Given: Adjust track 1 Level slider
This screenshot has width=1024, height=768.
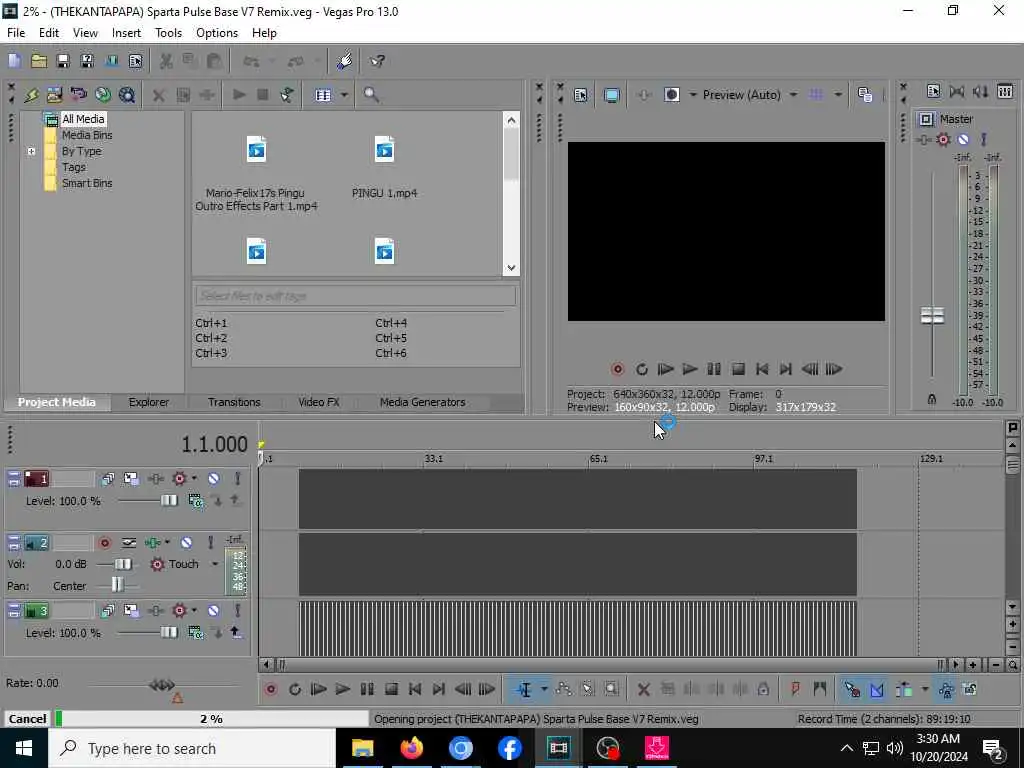Looking at the screenshot, I should (x=168, y=501).
